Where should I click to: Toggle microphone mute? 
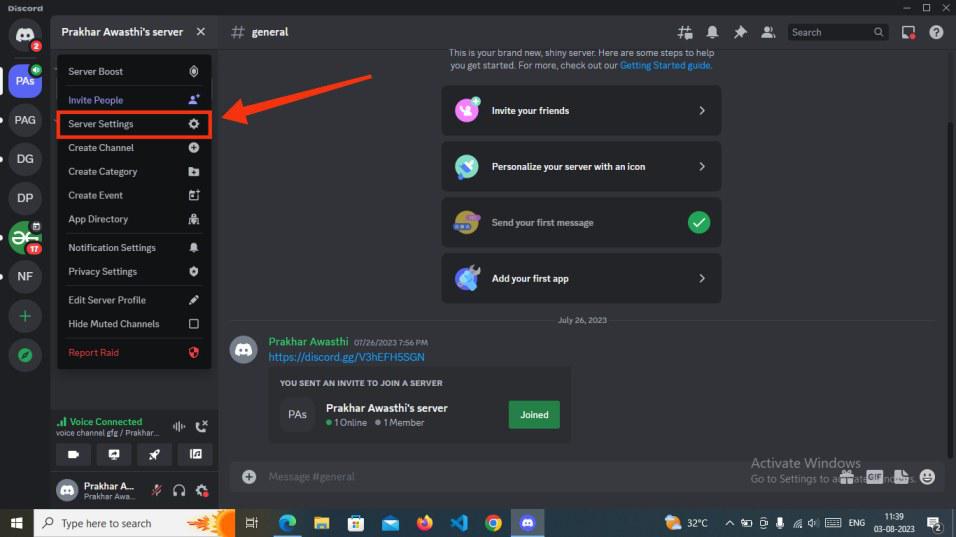coord(157,490)
